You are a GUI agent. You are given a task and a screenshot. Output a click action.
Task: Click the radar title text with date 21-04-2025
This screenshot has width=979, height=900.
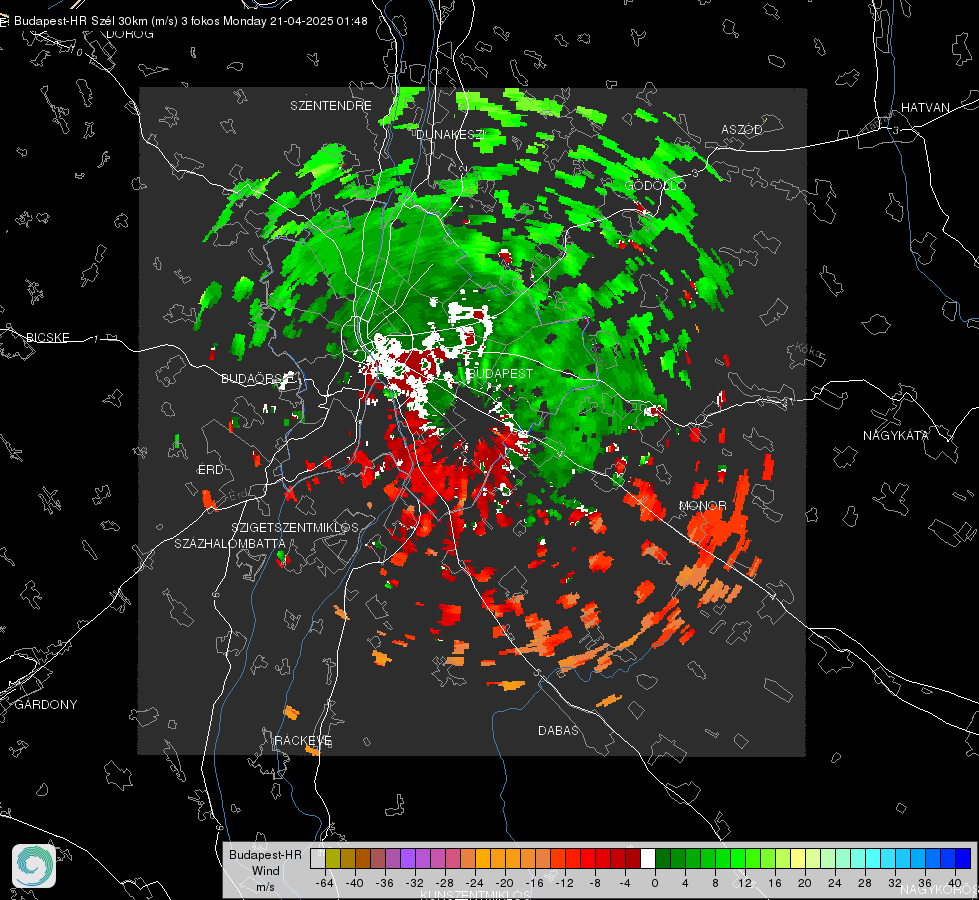191,21
